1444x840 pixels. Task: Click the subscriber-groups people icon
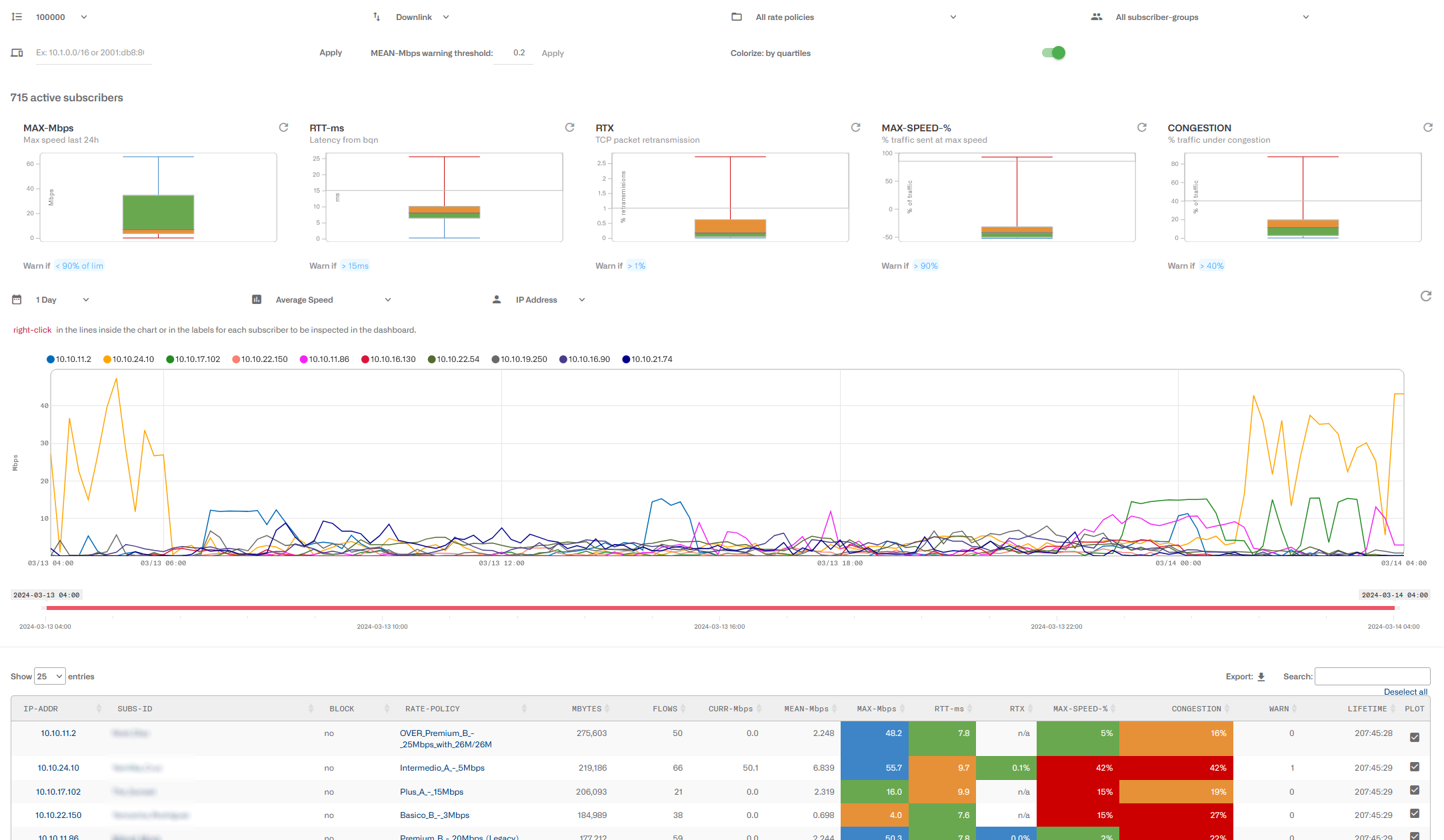pos(1097,17)
